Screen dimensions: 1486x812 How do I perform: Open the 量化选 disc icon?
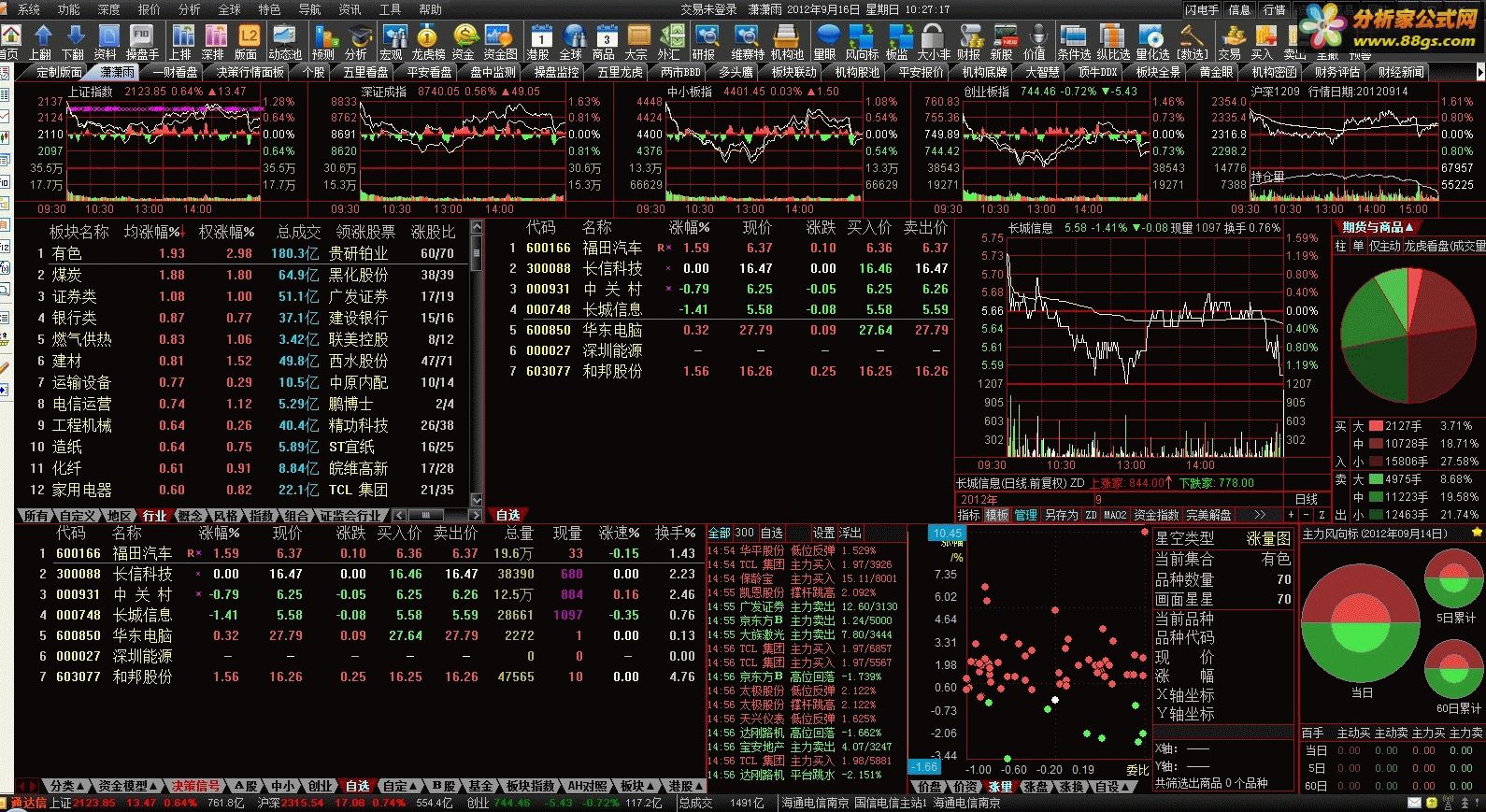[1152, 42]
